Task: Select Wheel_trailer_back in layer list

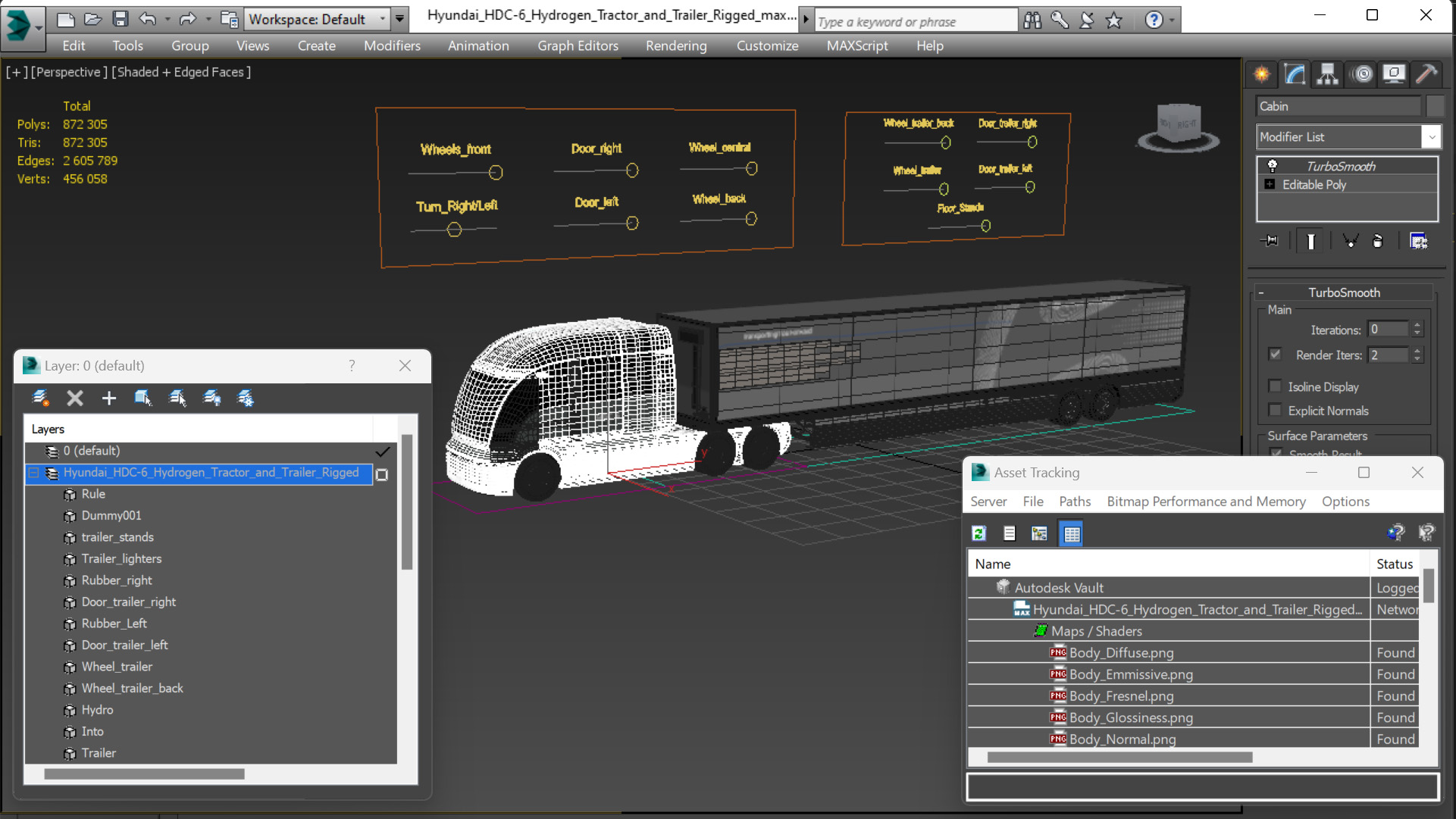Action: click(x=132, y=688)
